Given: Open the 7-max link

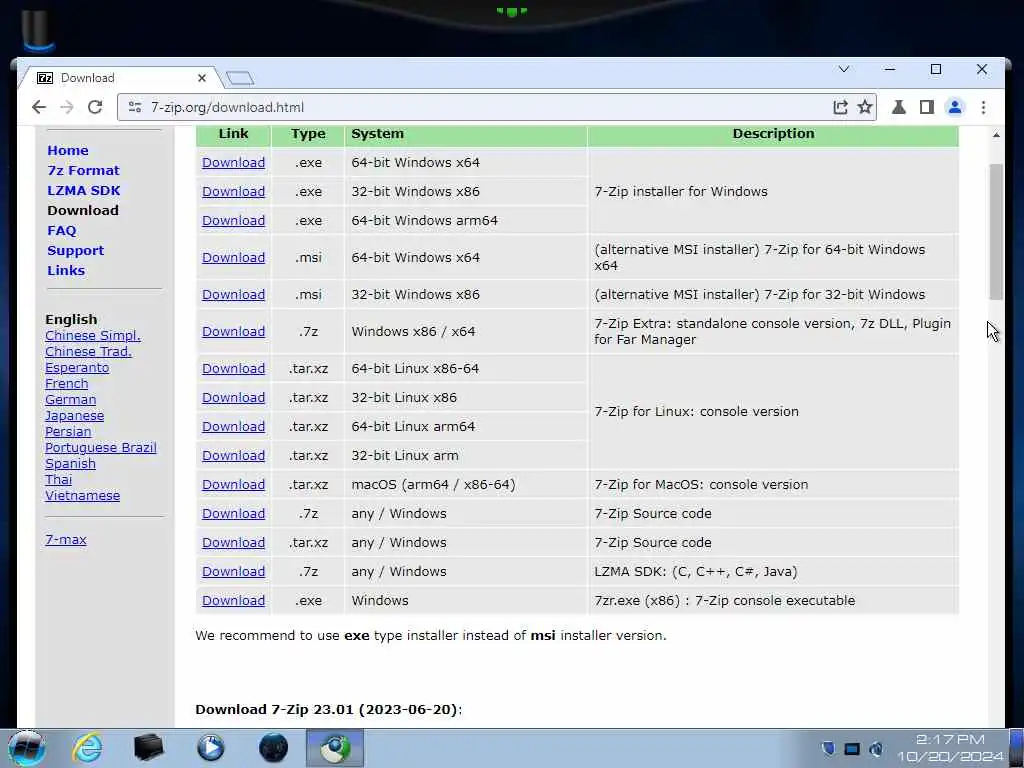Looking at the screenshot, I should (66, 539).
